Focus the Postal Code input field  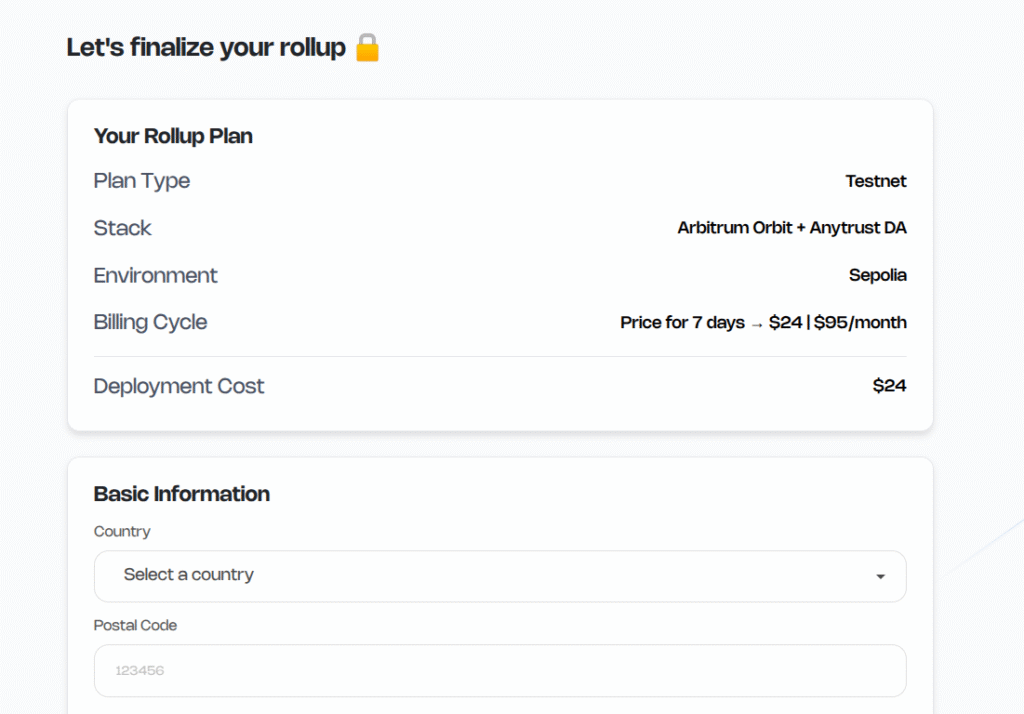pos(500,670)
